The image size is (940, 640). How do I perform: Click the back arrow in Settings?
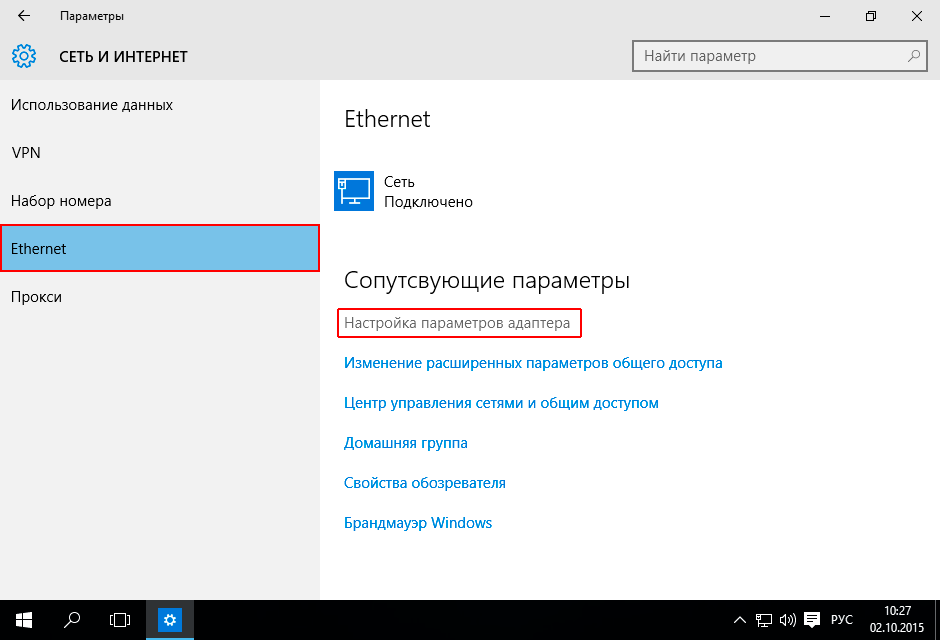[24, 16]
